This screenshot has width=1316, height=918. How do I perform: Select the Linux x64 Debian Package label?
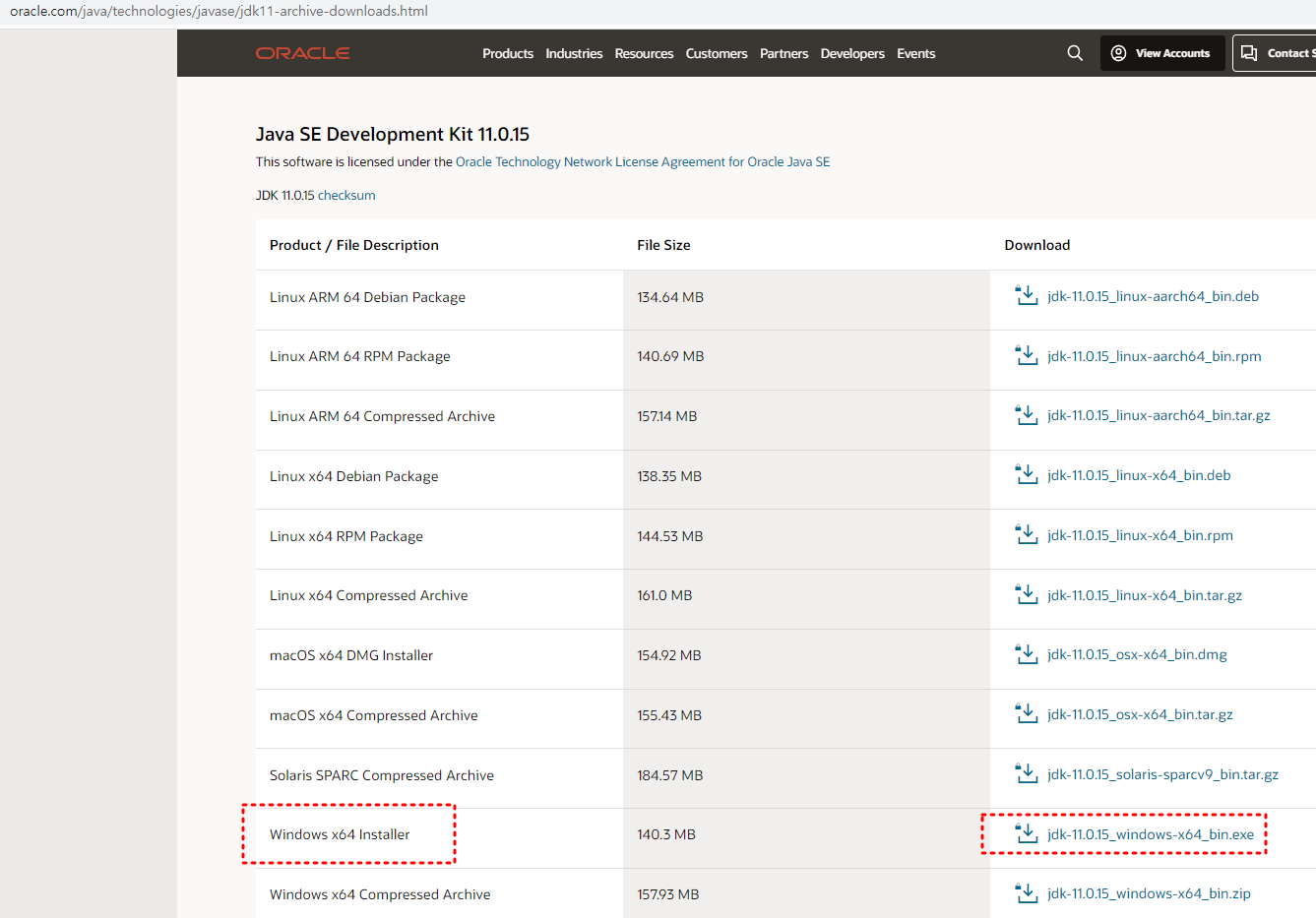tap(354, 476)
